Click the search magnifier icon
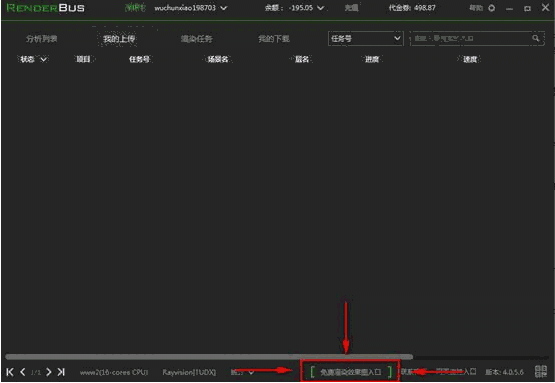The width and height of the screenshot is (555, 383). [x=536, y=38]
